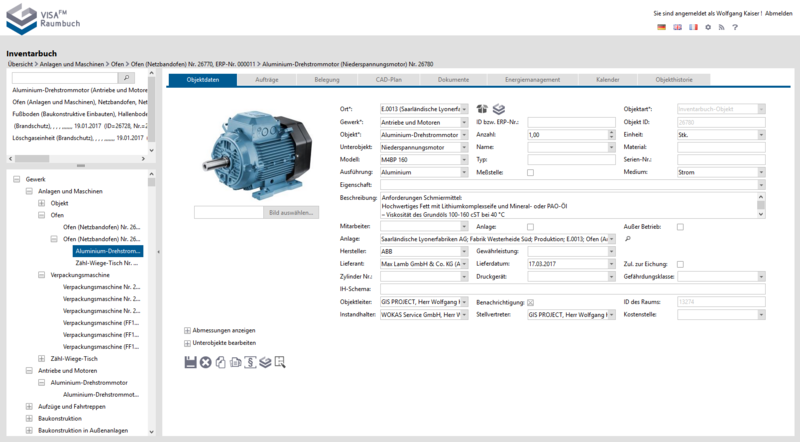
Task: Click the Abmelden logout link
Action: [x=779, y=13]
